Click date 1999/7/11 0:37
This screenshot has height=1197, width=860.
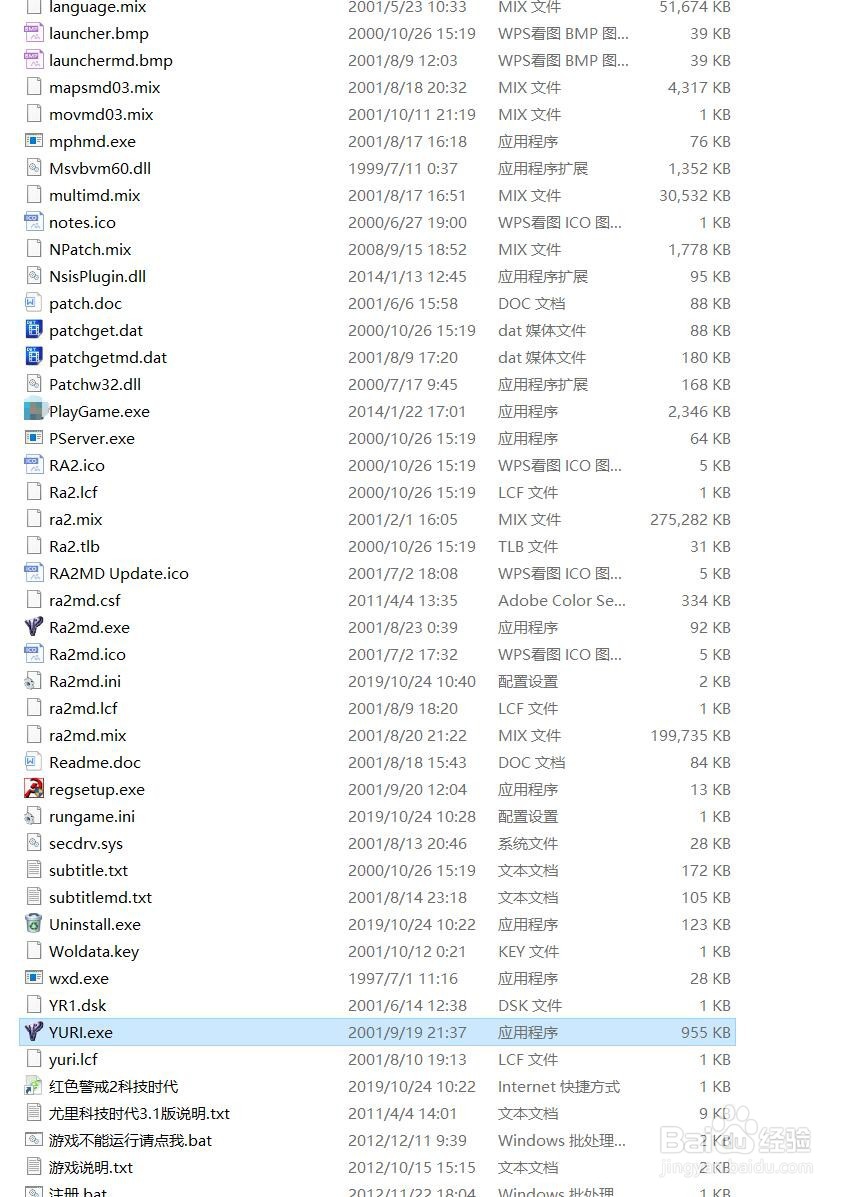[403, 169]
